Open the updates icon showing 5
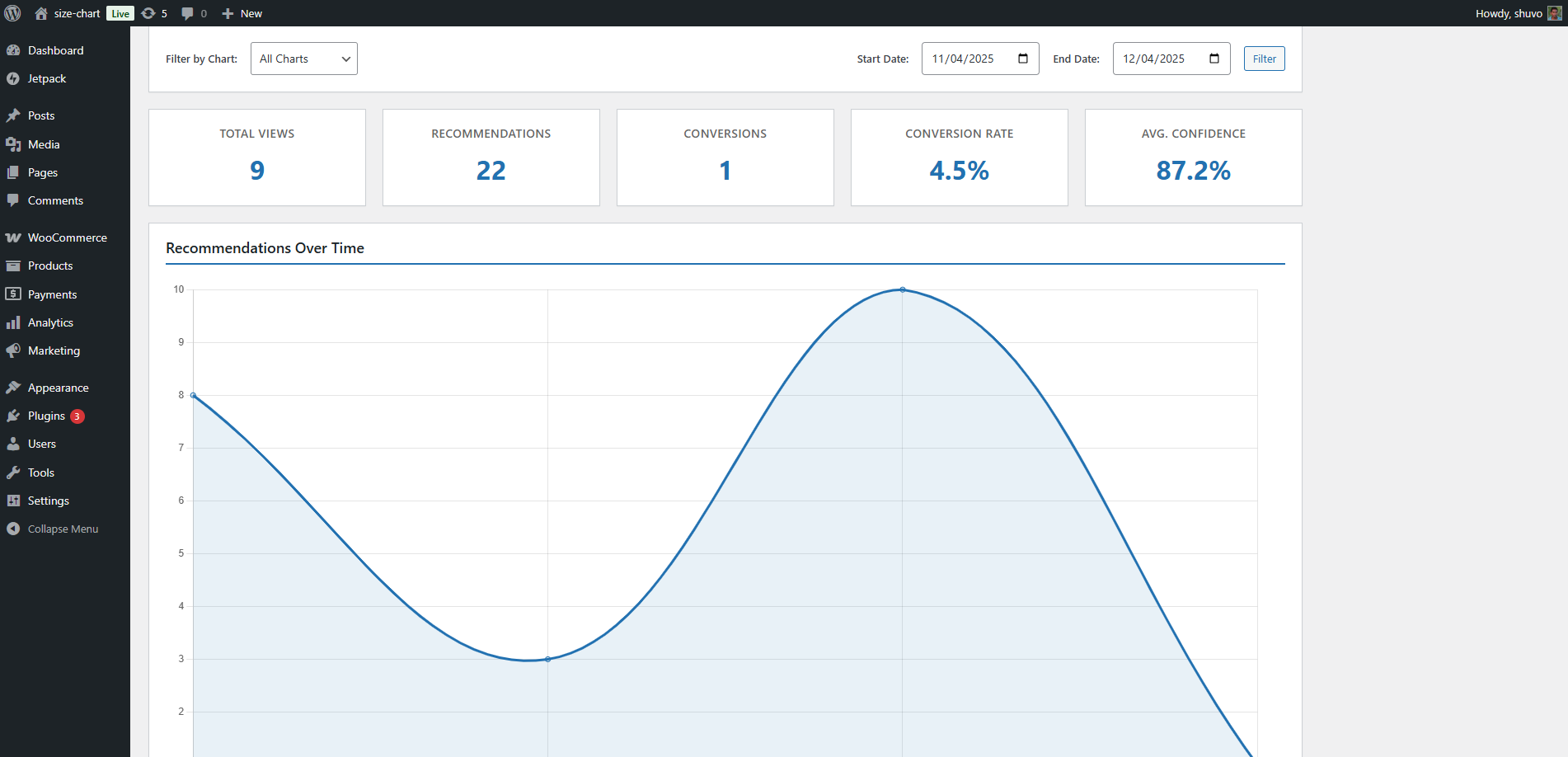1568x757 pixels. [x=148, y=13]
